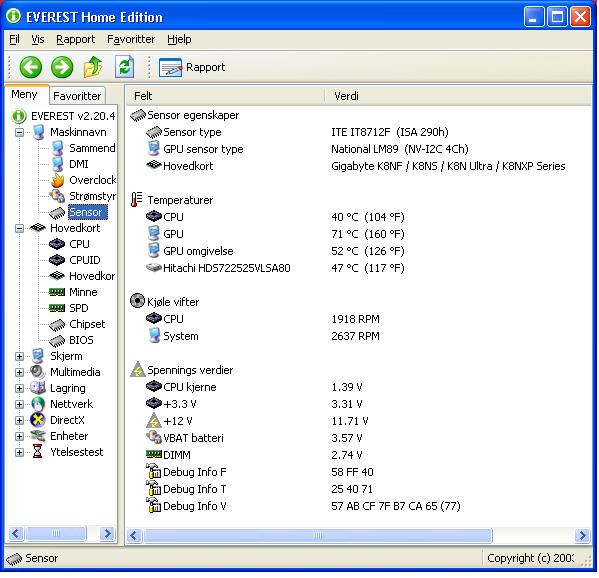Click the Nettverk globe icon

click(x=38, y=404)
